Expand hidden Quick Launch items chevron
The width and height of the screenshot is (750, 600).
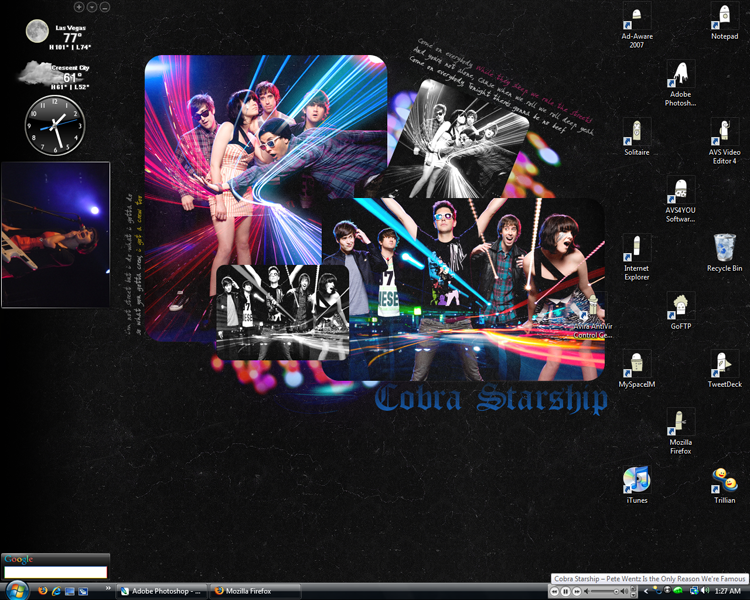pos(108,588)
